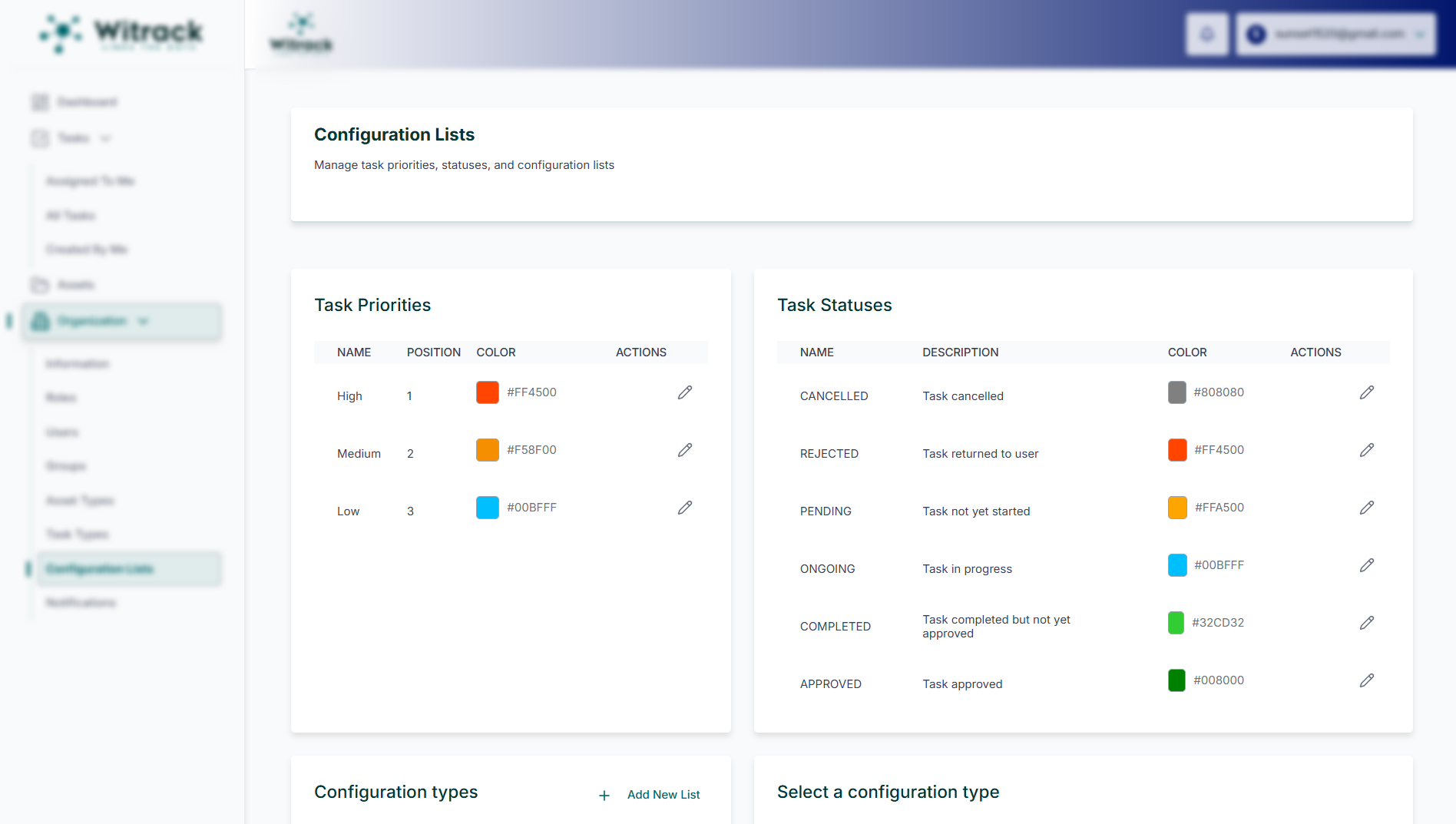Image resolution: width=1456 pixels, height=824 pixels.
Task: Click the pencil icon for ONGOING status
Action: pyautogui.click(x=1366, y=565)
